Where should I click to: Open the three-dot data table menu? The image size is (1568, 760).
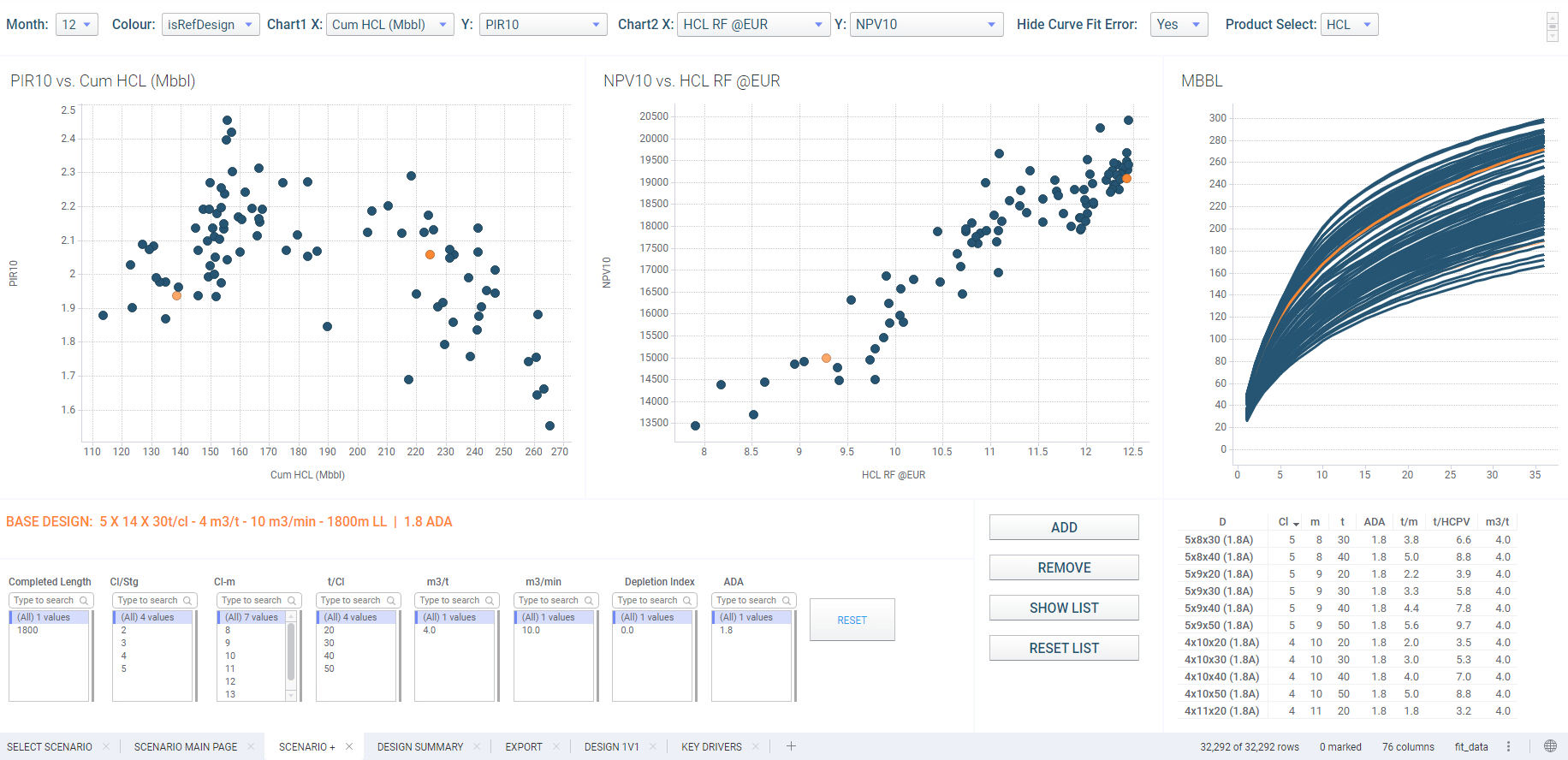(x=1508, y=746)
